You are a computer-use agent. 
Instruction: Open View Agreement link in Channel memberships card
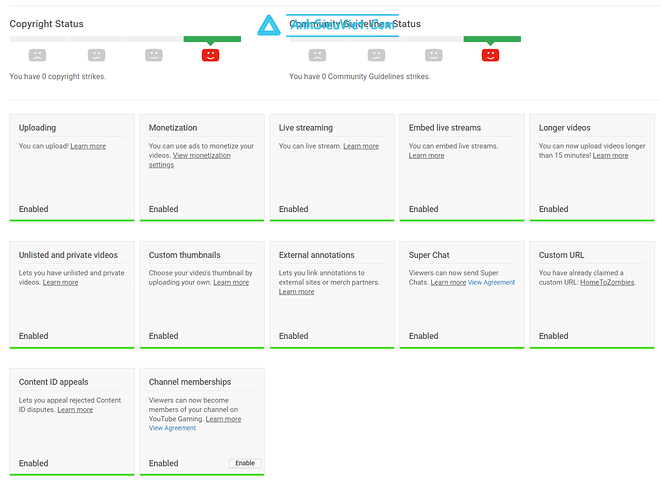(172, 428)
